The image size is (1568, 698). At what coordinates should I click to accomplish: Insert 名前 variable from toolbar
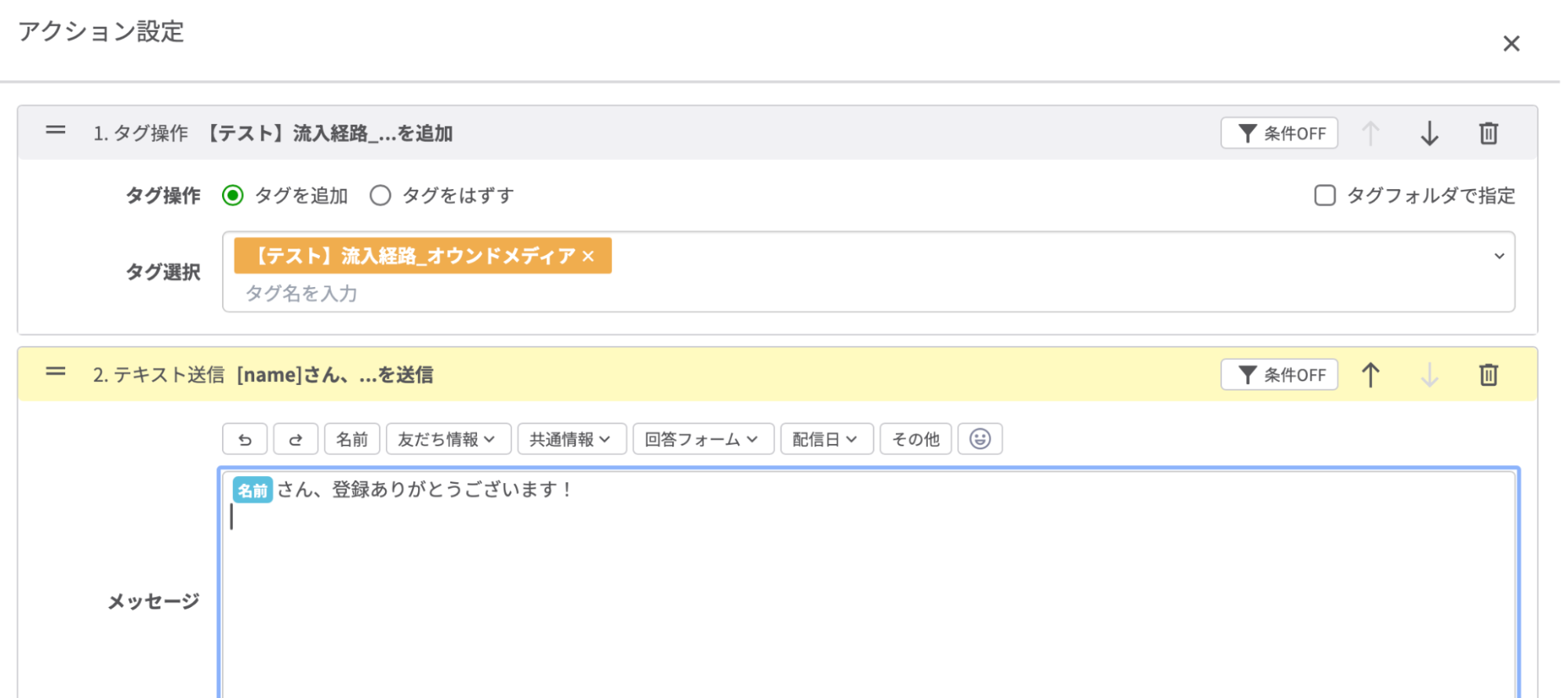pos(352,439)
